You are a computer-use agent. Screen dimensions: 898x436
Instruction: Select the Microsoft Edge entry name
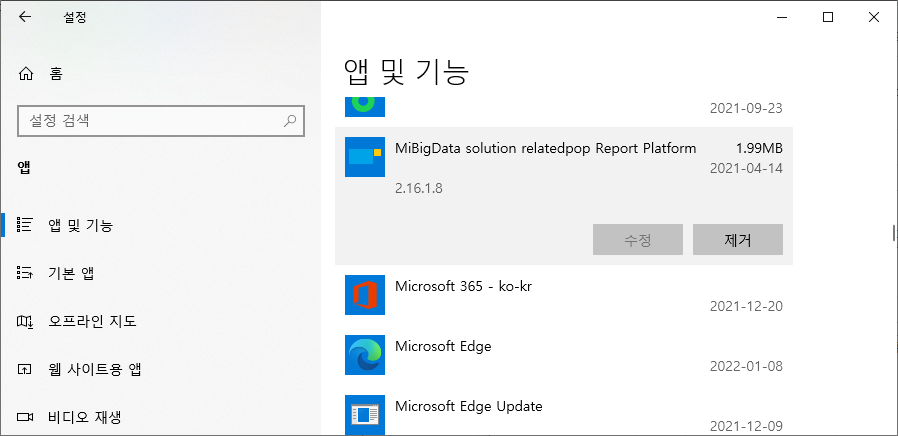click(443, 346)
